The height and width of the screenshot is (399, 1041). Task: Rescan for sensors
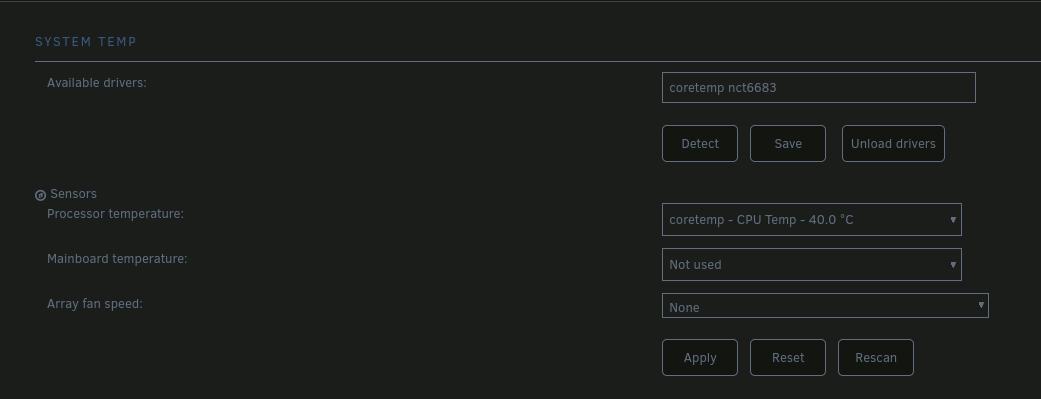tap(876, 358)
